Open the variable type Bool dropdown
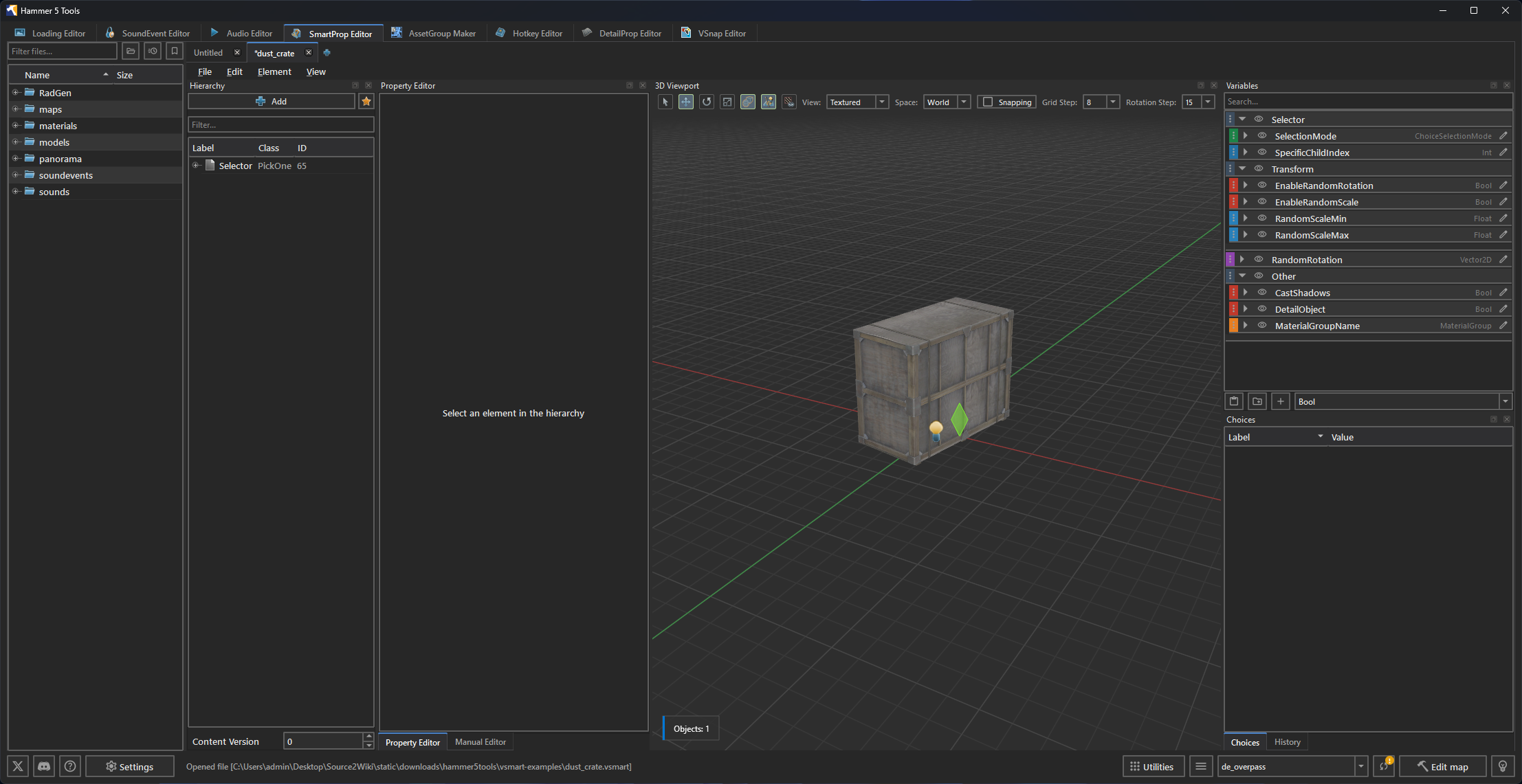This screenshot has width=1522, height=784. 1403,402
